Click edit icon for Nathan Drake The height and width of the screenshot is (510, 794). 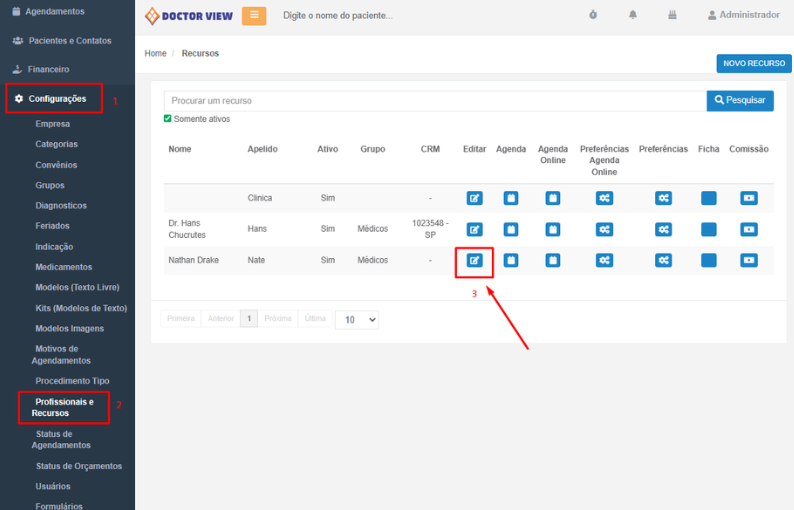tap(475, 261)
